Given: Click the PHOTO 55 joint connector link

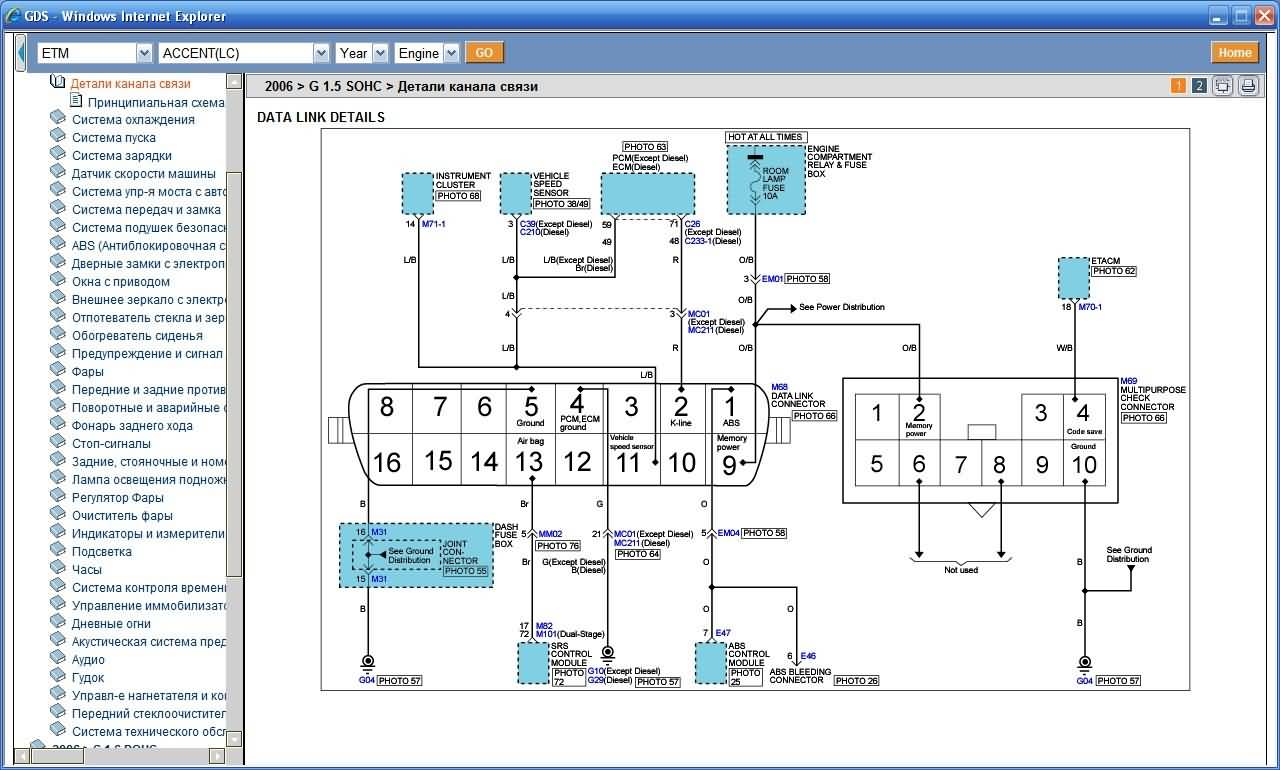Looking at the screenshot, I should 466,571.
